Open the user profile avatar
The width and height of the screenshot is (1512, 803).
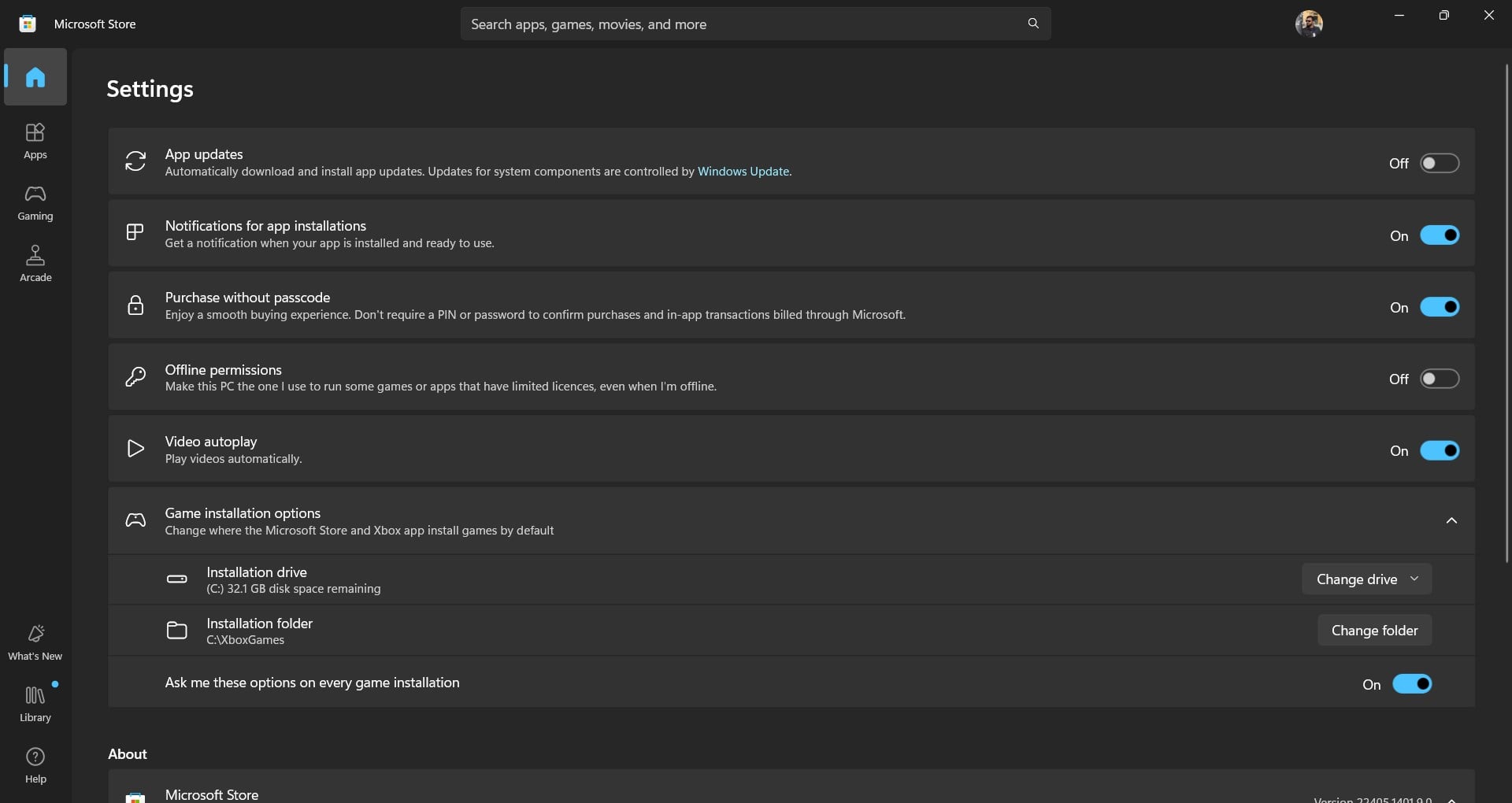click(x=1309, y=24)
